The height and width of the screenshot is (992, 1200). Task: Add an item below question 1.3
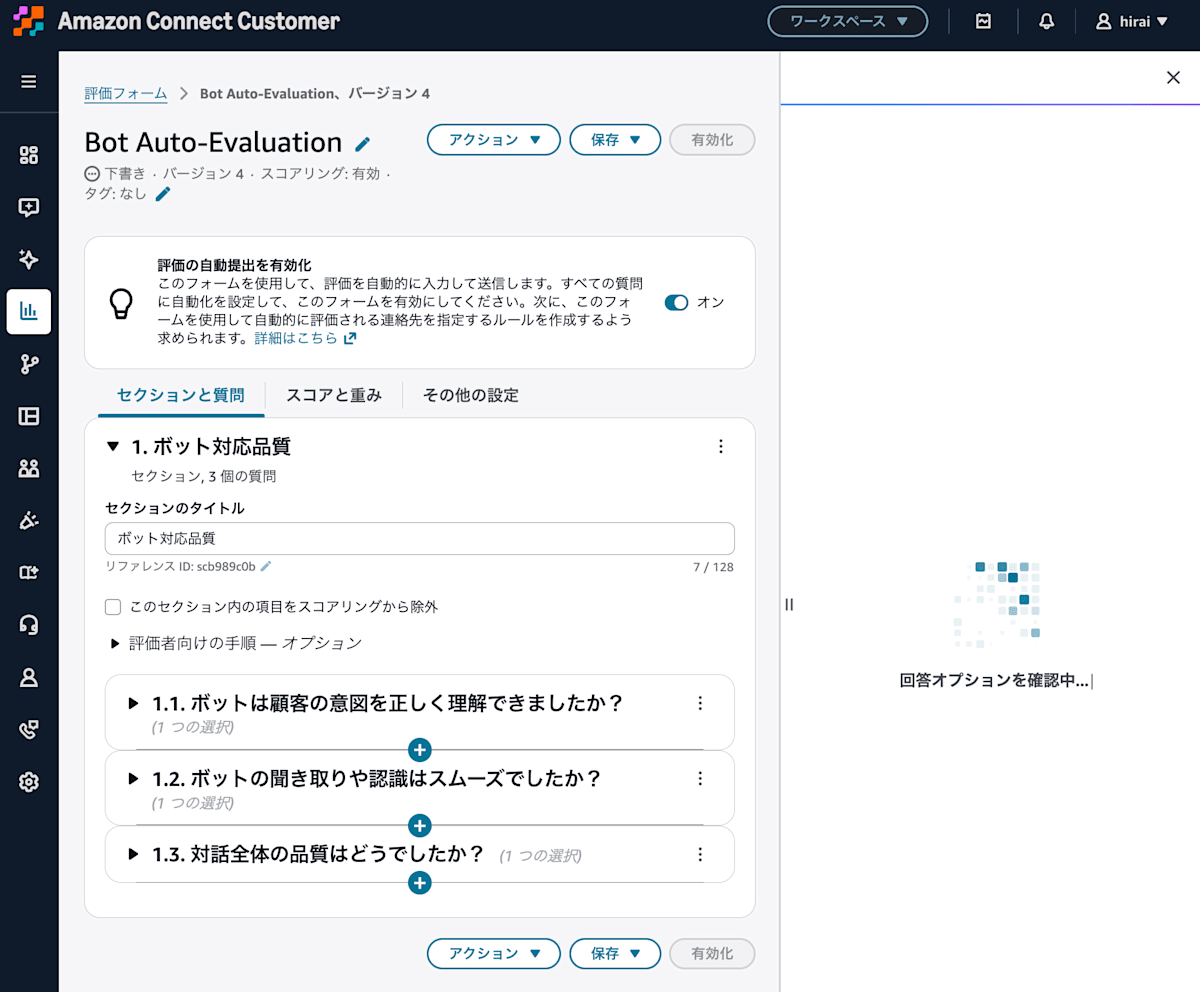[420, 883]
